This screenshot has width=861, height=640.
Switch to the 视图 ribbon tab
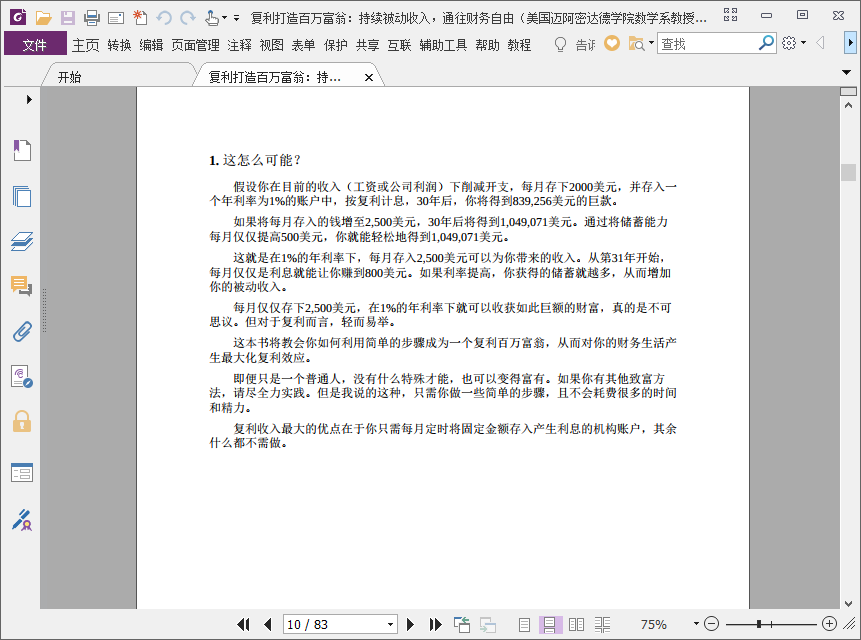point(271,45)
